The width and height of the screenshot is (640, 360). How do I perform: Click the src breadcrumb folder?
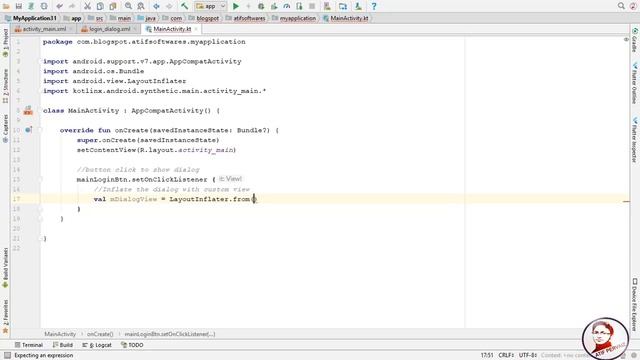pos(96,18)
